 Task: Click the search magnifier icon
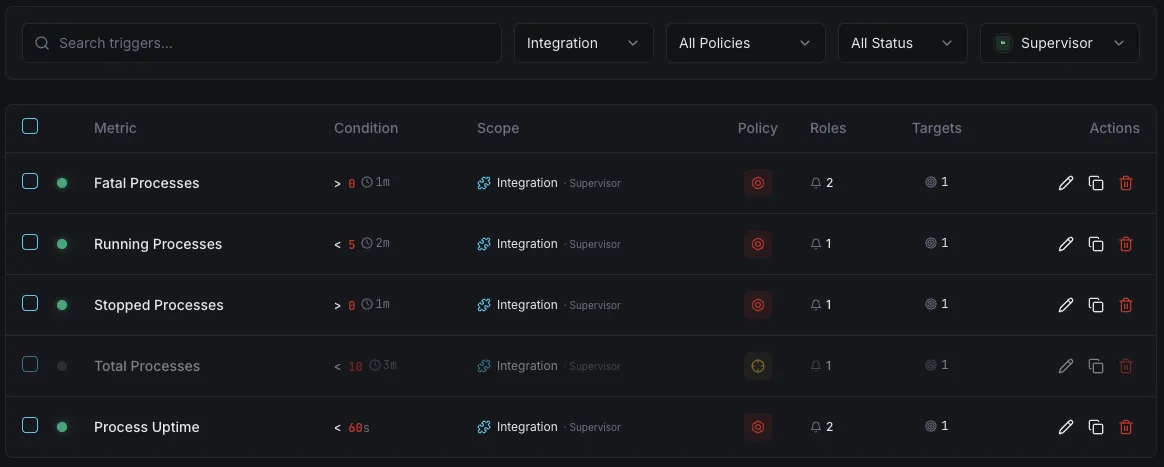coord(42,43)
